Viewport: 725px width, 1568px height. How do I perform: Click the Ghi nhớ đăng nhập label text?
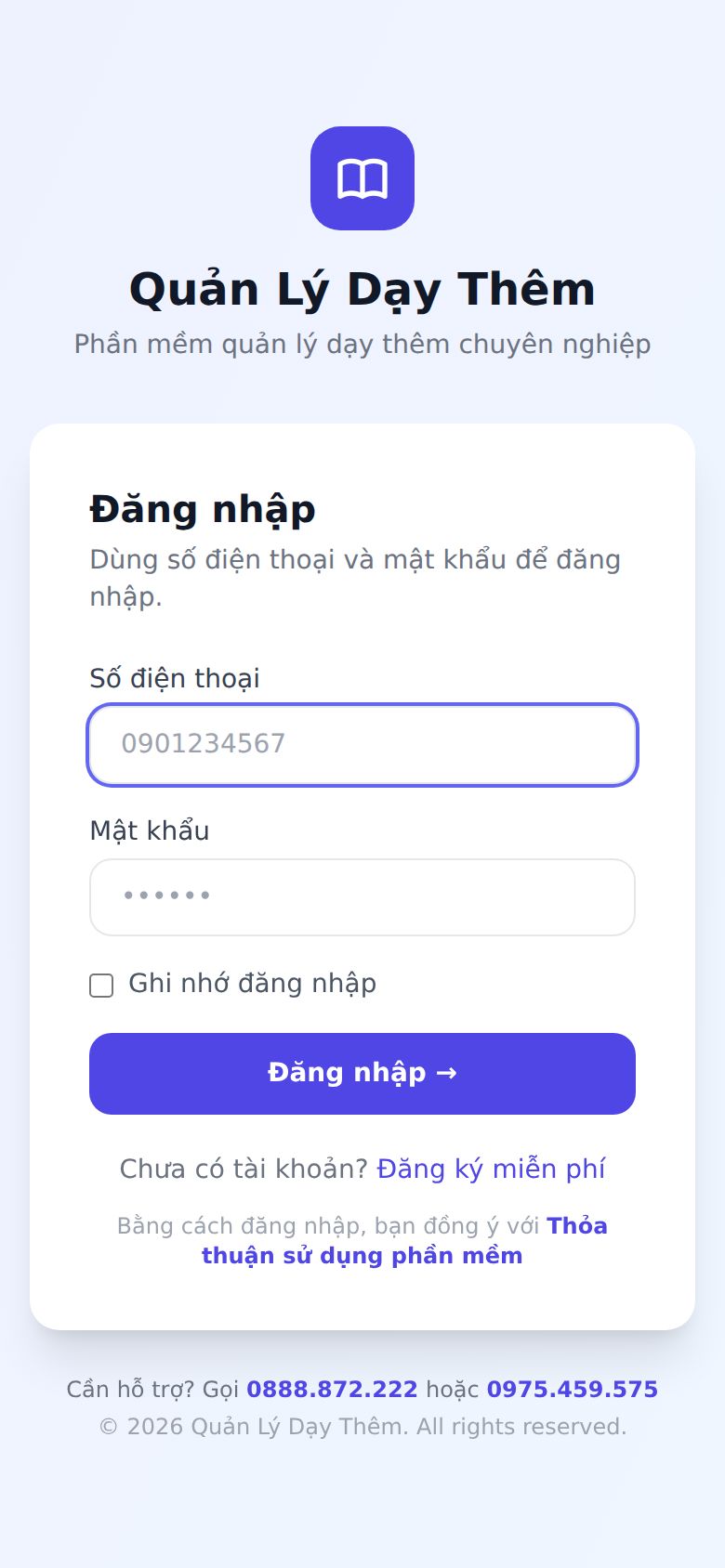tap(252, 984)
